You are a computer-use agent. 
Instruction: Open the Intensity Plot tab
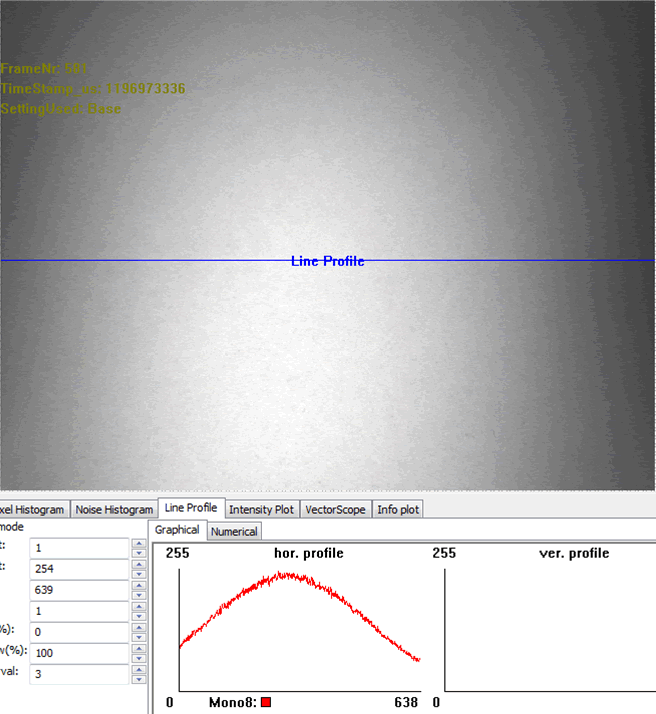(x=262, y=510)
